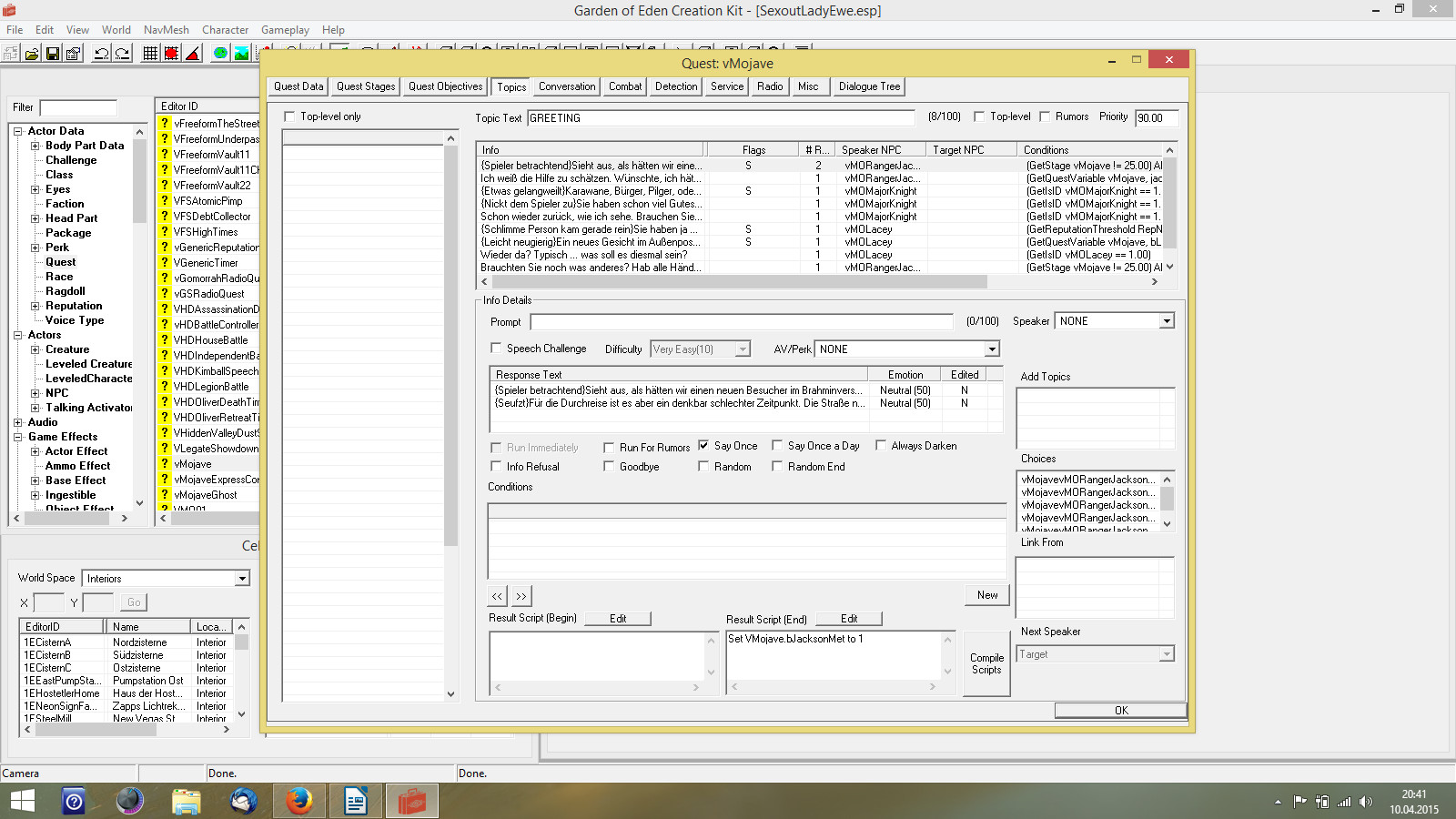Click the Info list horizontal scrollbar
This screenshot has height=819, width=1456.
point(728,282)
